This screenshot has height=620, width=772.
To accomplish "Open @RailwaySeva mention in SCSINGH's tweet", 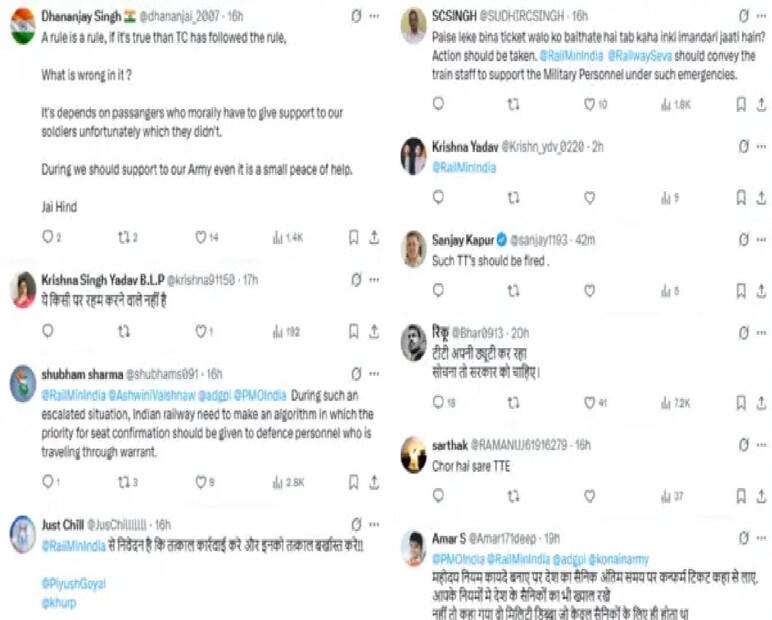I will pyautogui.click(x=632, y=59).
